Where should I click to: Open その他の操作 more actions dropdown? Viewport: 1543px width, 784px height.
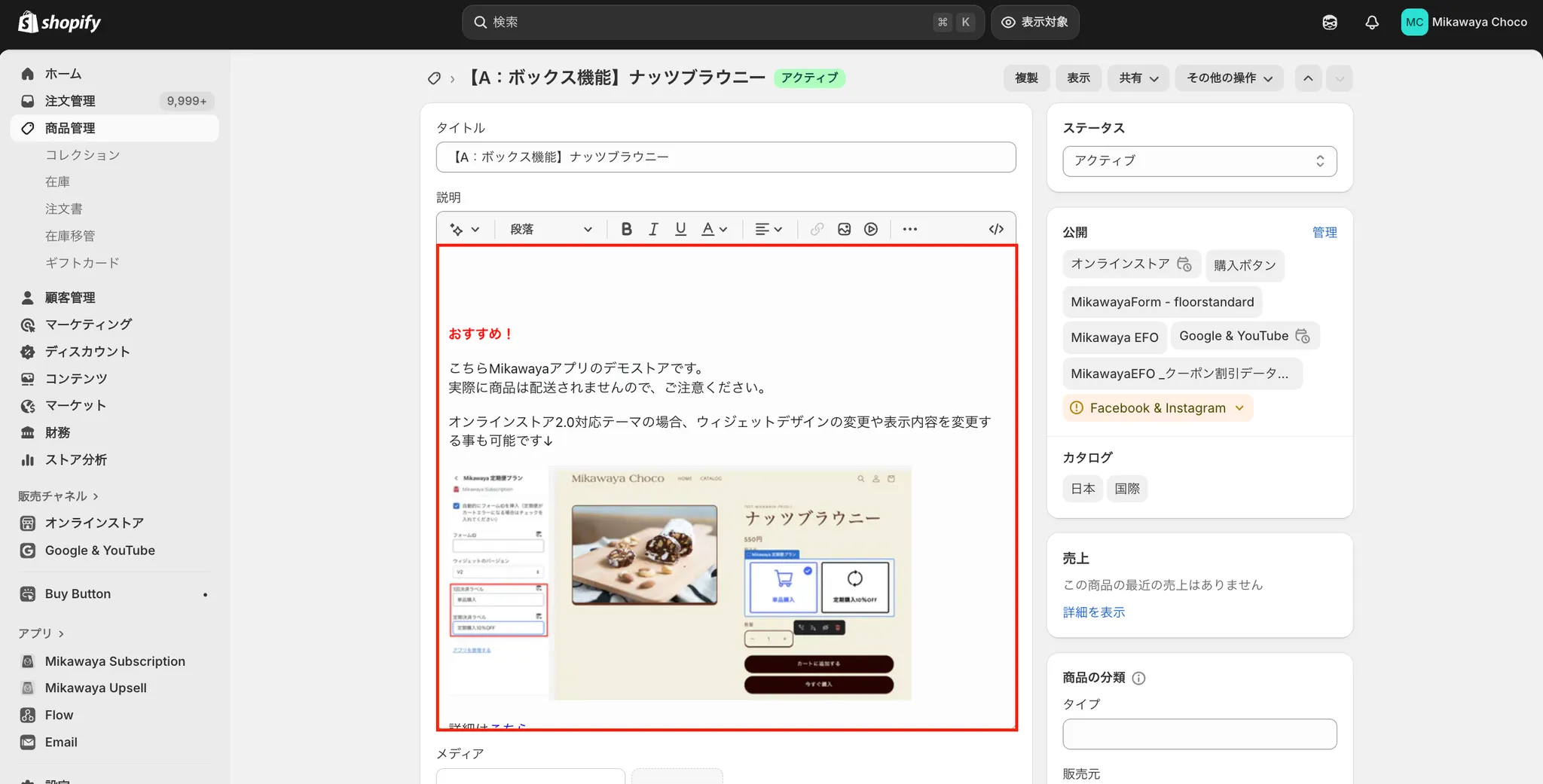point(1229,78)
